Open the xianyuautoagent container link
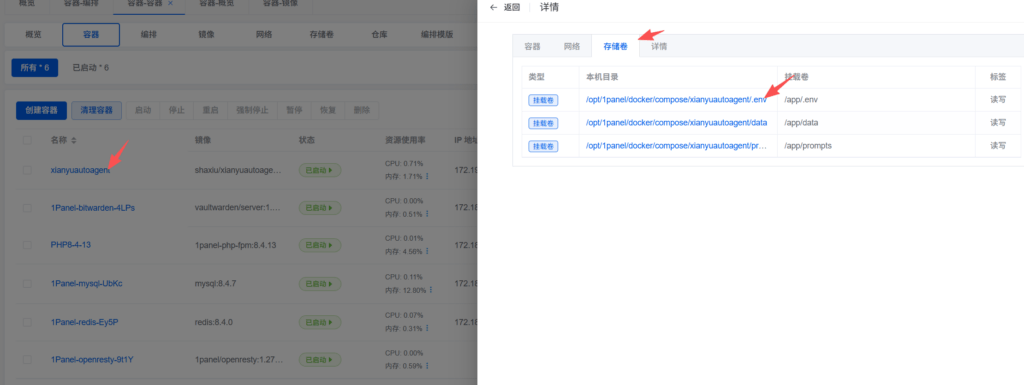 coord(80,170)
